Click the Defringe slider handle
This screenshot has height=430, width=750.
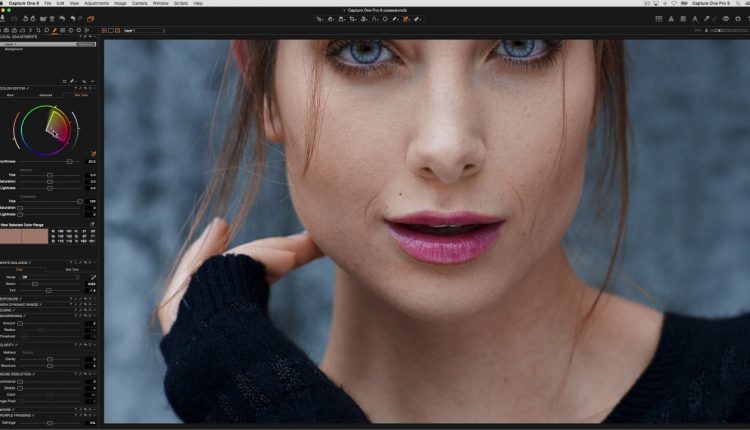50,423
